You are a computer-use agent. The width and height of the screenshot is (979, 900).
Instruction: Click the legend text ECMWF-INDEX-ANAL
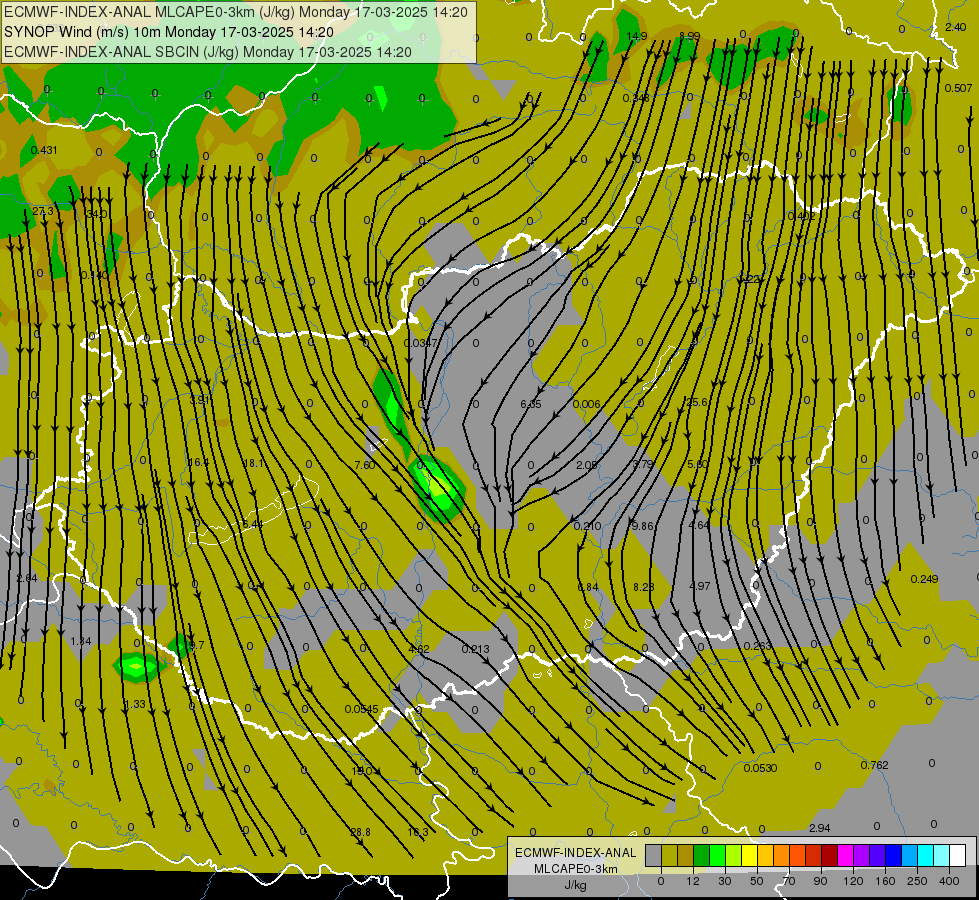[x=576, y=853]
